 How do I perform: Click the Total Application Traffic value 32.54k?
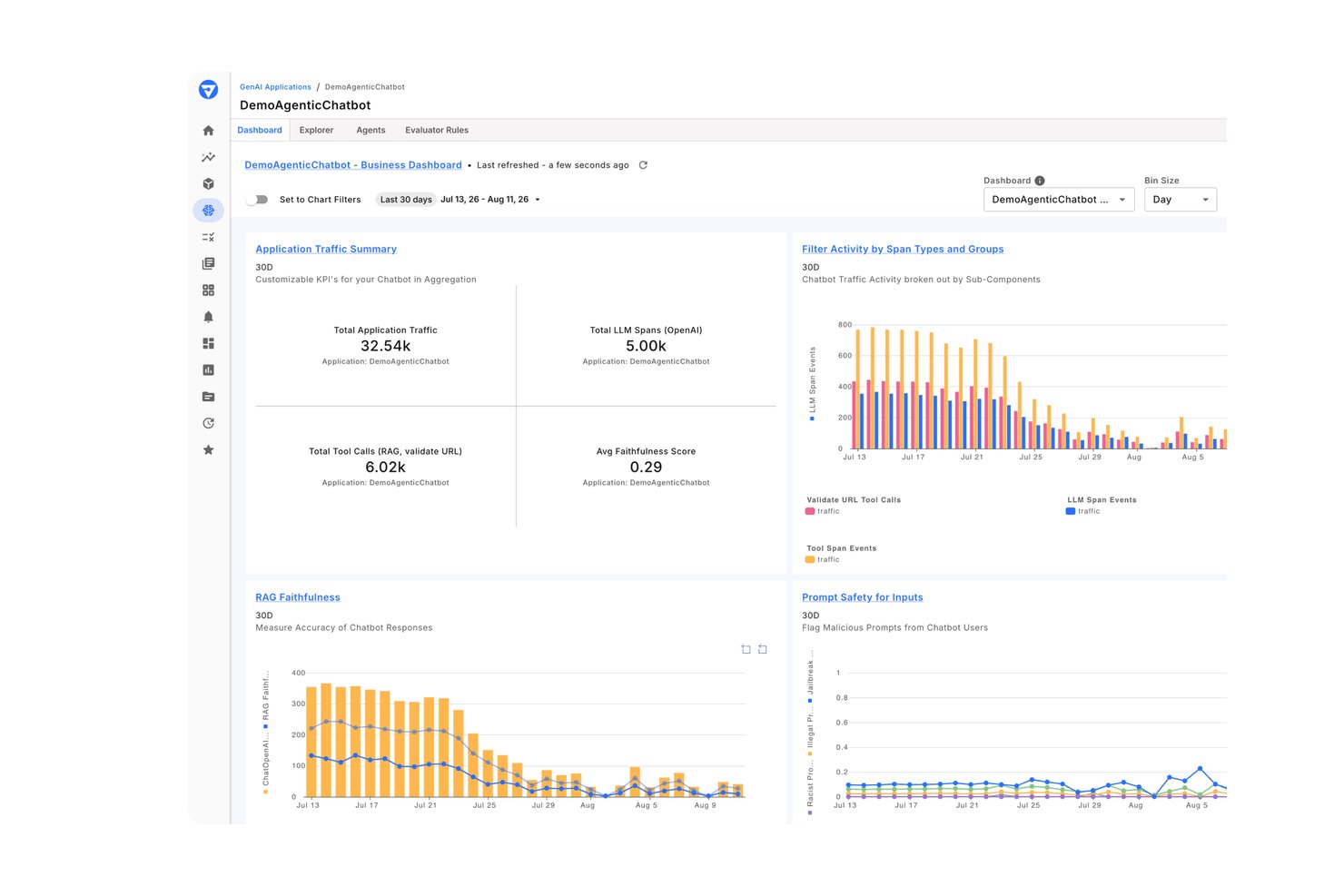coord(385,346)
